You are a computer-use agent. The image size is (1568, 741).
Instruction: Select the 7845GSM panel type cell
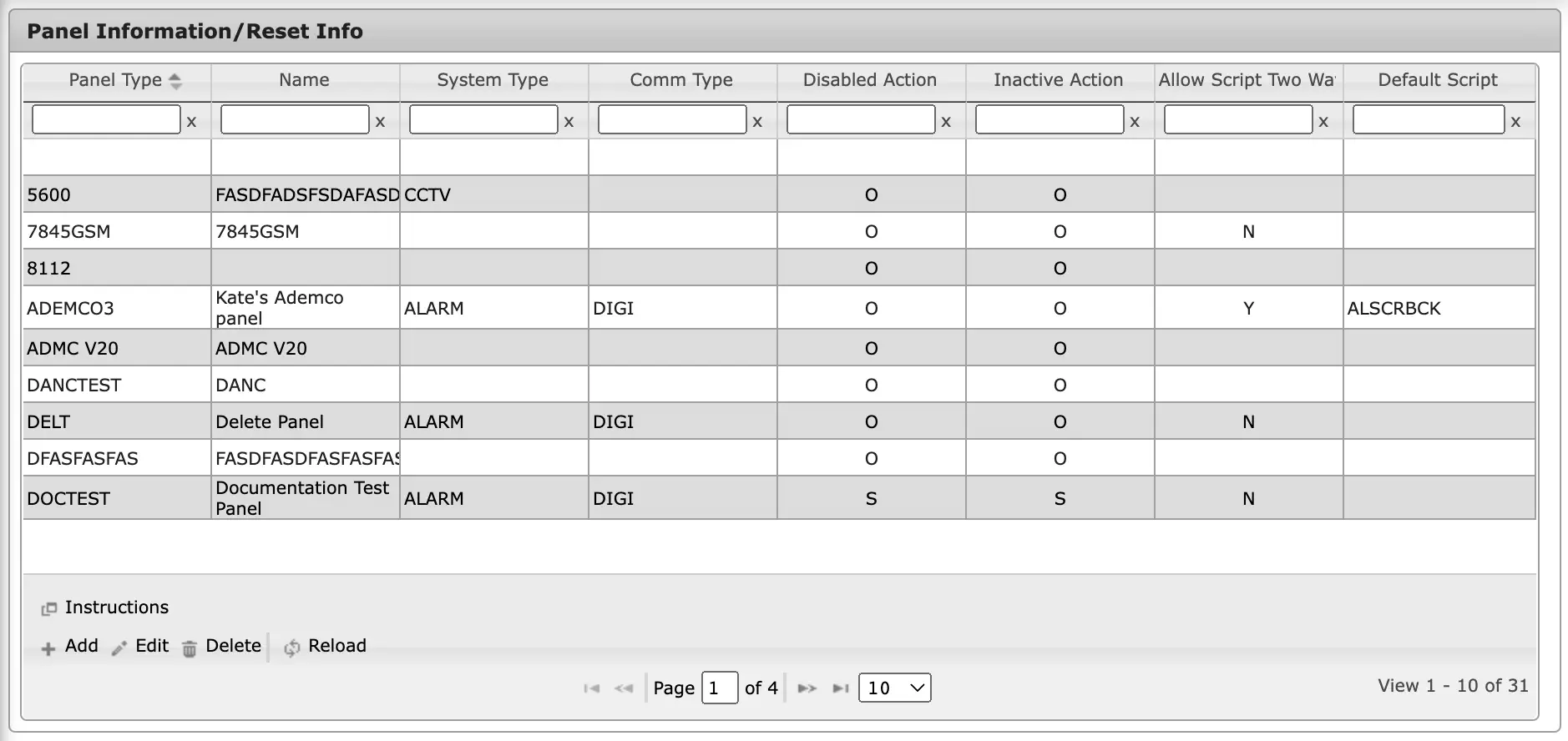[117, 231]
